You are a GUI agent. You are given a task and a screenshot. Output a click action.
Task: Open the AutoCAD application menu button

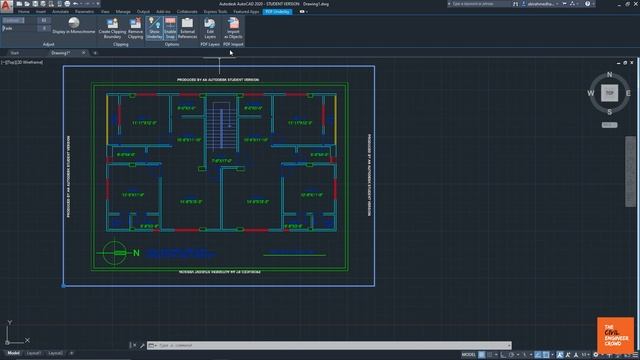[x=6, y=6]
